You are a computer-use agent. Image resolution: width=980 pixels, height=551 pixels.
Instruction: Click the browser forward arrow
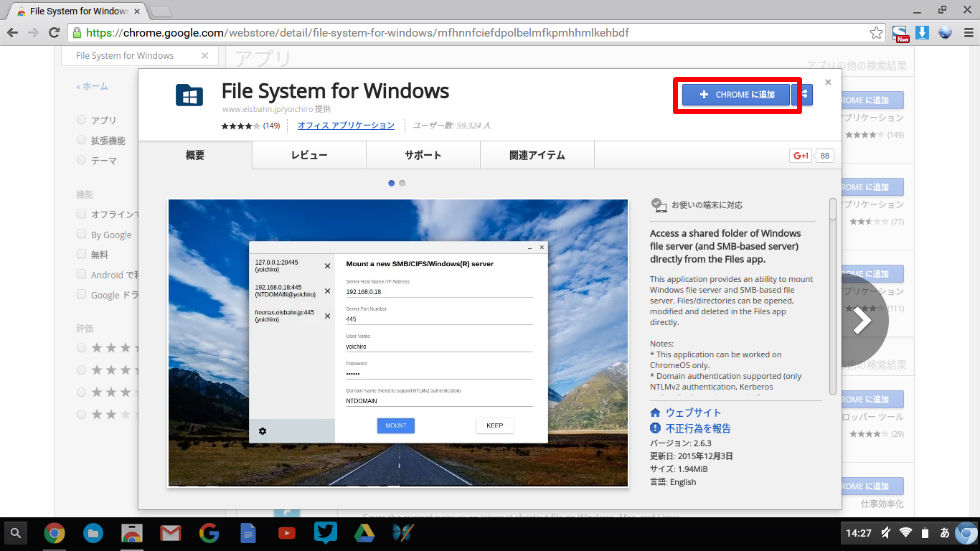(x=33, y=32)
